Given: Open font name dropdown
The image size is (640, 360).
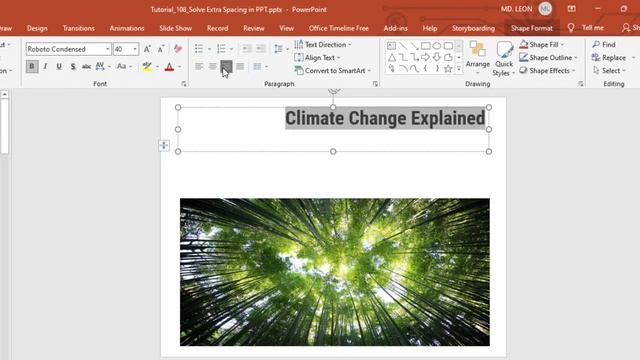Looking at the screenshot, I should pos(108,49).
